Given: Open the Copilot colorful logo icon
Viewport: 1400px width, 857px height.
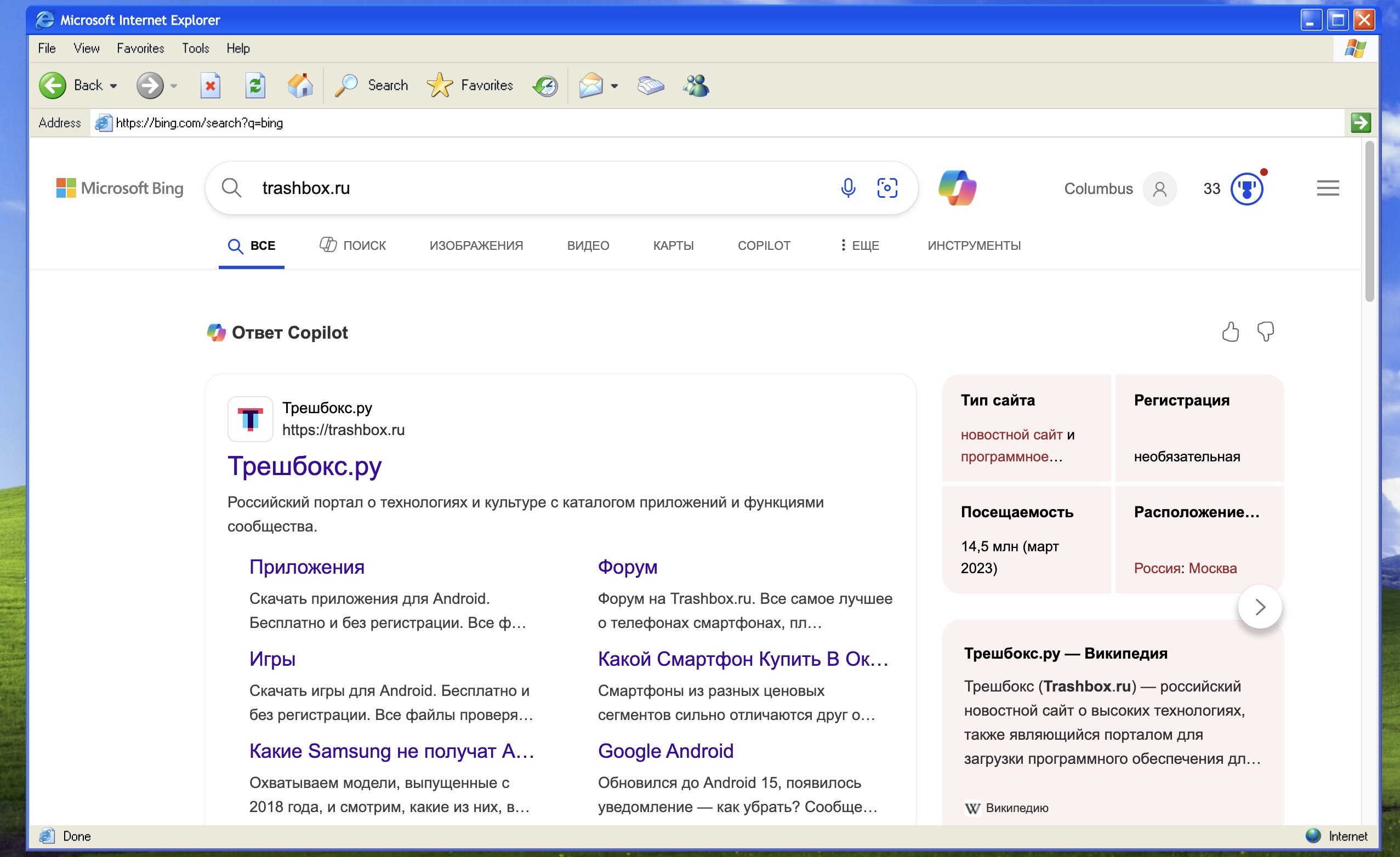Looking at the screenshot, I should 958,188.
